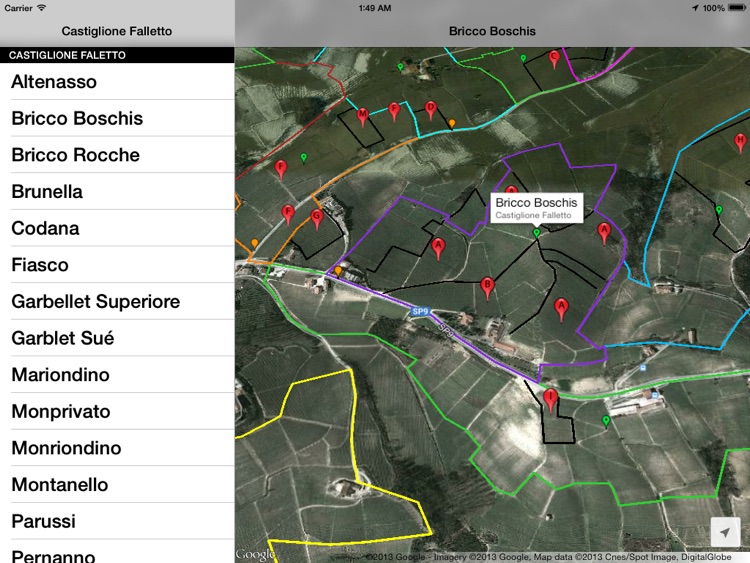The width and height of the screenshot is (750, 563).
Task: Select Pernanno at the list bottom
Action: click(117, 552)
